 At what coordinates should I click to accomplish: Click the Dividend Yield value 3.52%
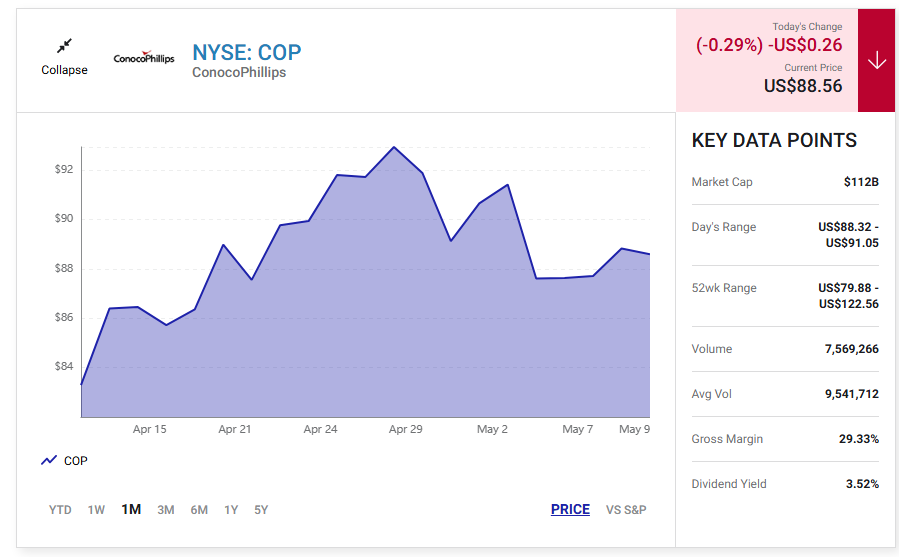[x=862, y=484]
